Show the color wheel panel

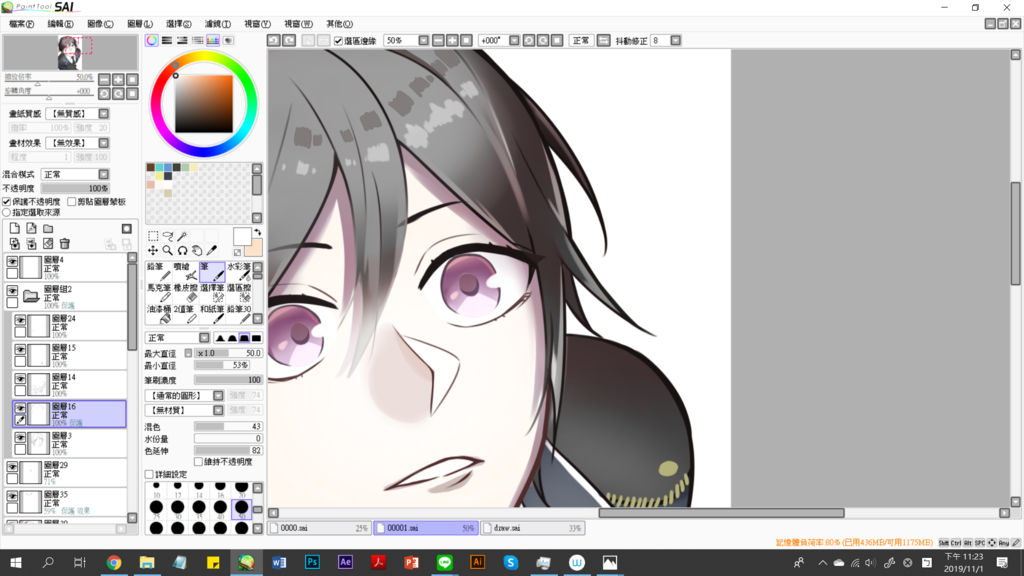coord(152,40)
